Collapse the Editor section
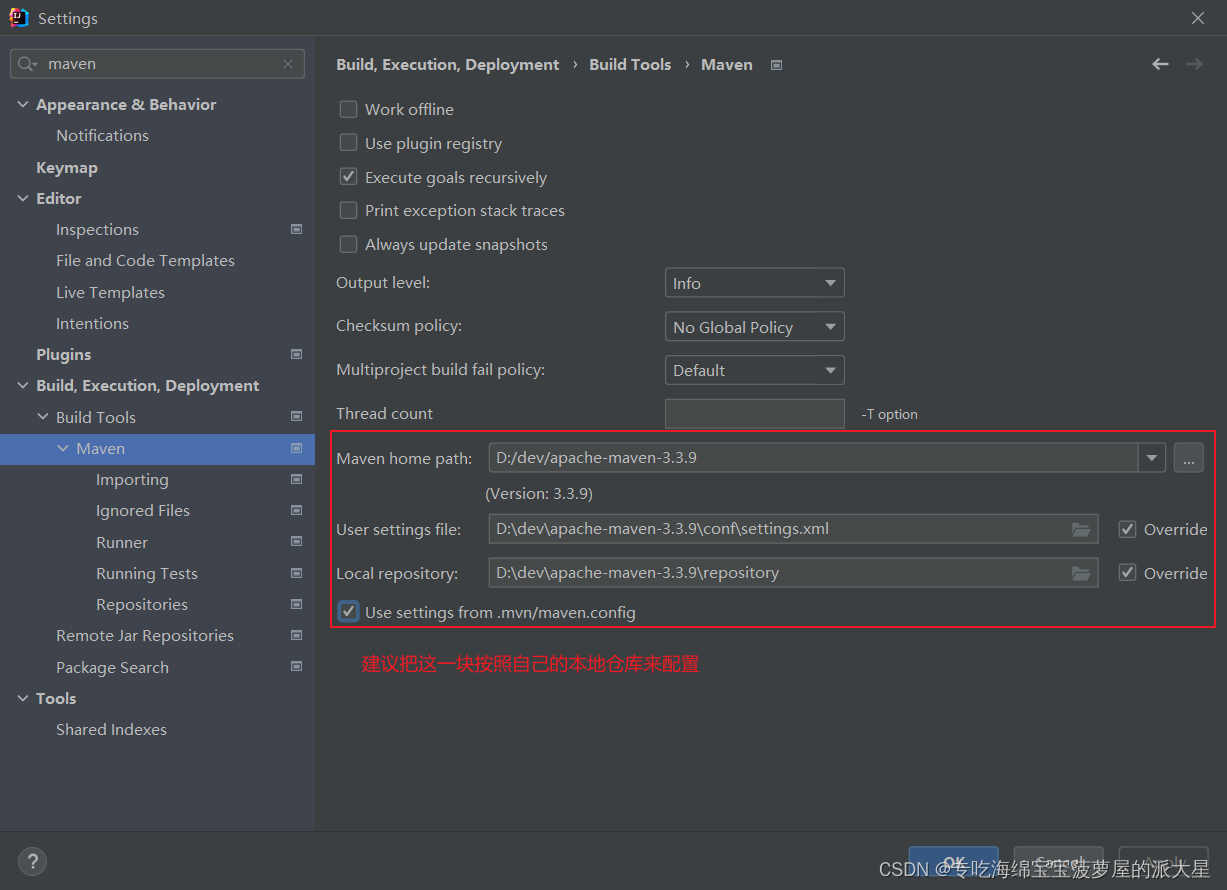Image resolution: width=1227 pixels, height=890 pixels. (x=23, y=198)
